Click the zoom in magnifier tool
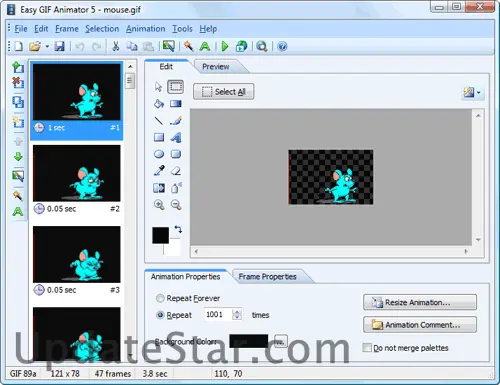The width and height of the screenshot is (500, 385). 159,205
